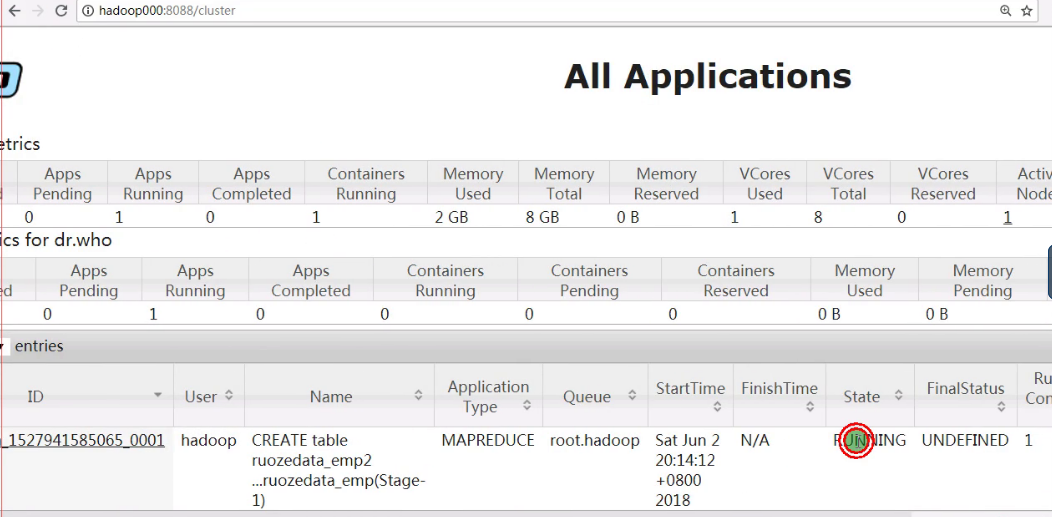Bookmark this page with the star icon
The width and height of the screenshot is (1052, 517).
pyautogui.click(x=1027, y=11)
